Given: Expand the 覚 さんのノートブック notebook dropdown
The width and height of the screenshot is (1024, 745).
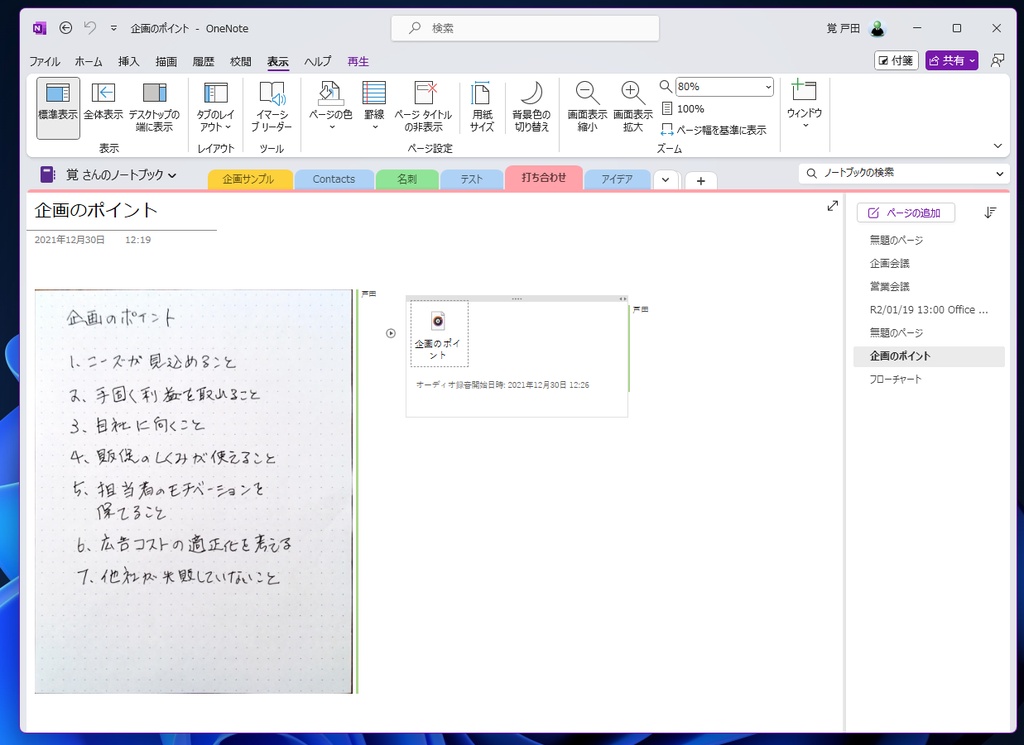Looking at the screenshot, I should 172,175.
